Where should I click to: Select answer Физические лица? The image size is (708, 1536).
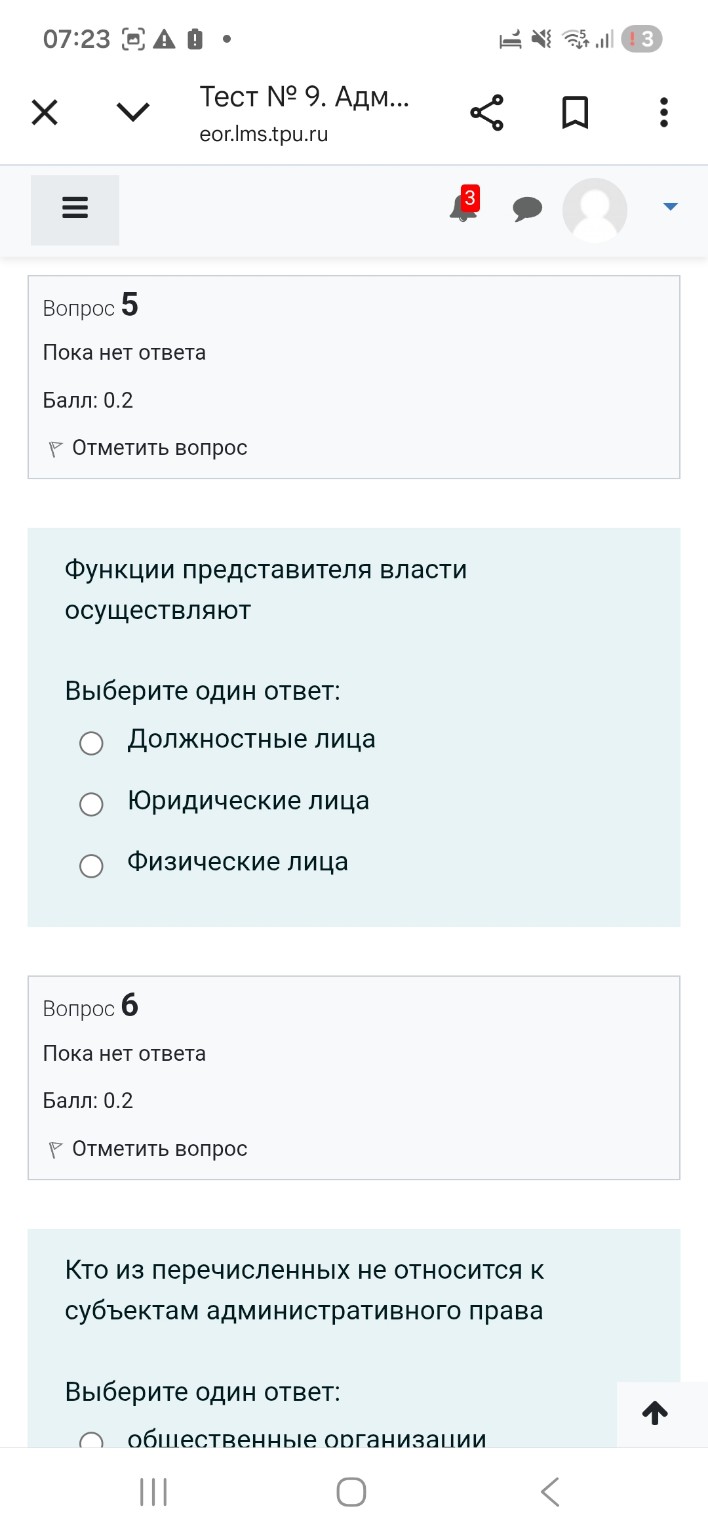tap(91, 866)
